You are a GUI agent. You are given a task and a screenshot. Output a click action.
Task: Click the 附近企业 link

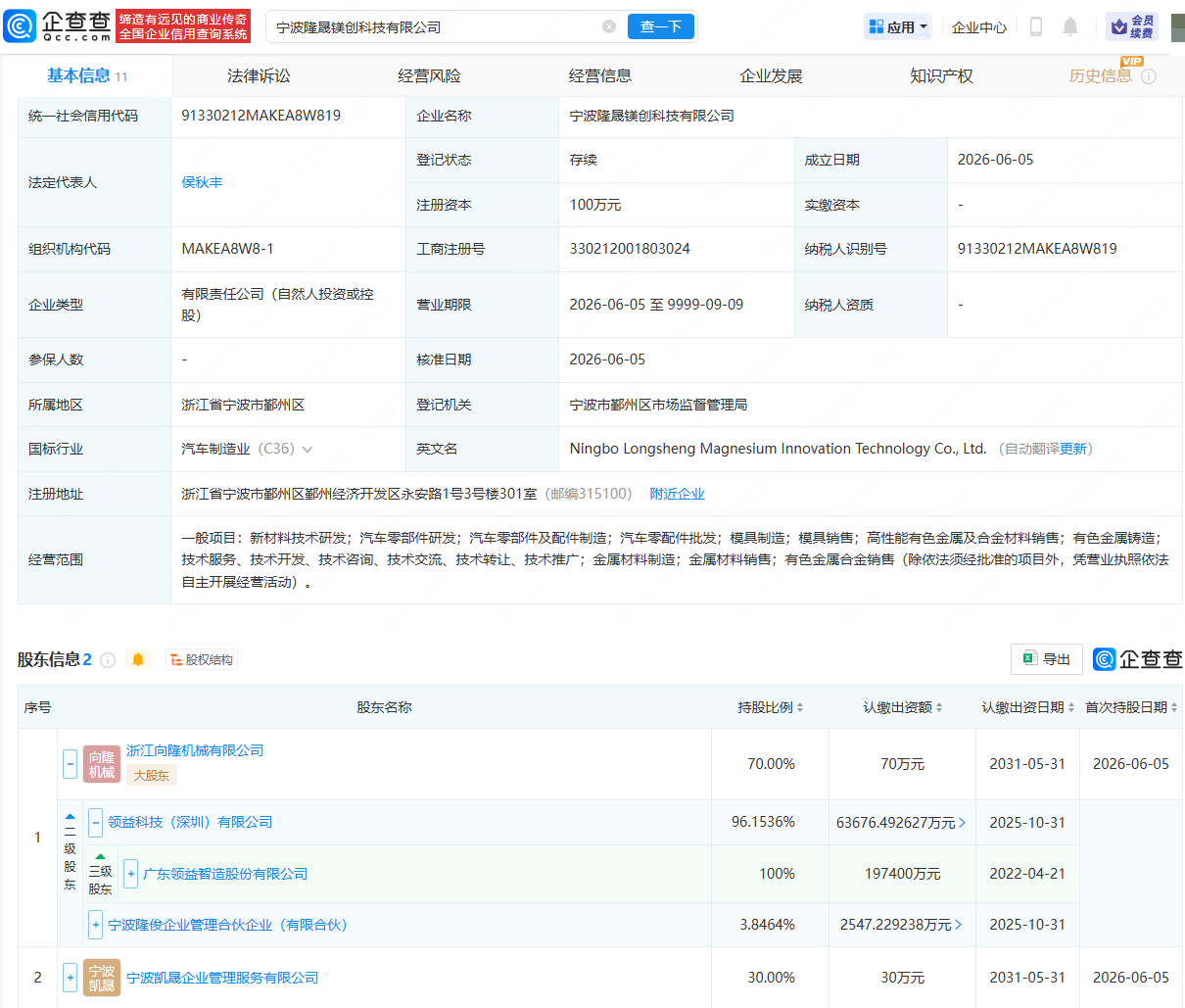[x=677, y=494]
